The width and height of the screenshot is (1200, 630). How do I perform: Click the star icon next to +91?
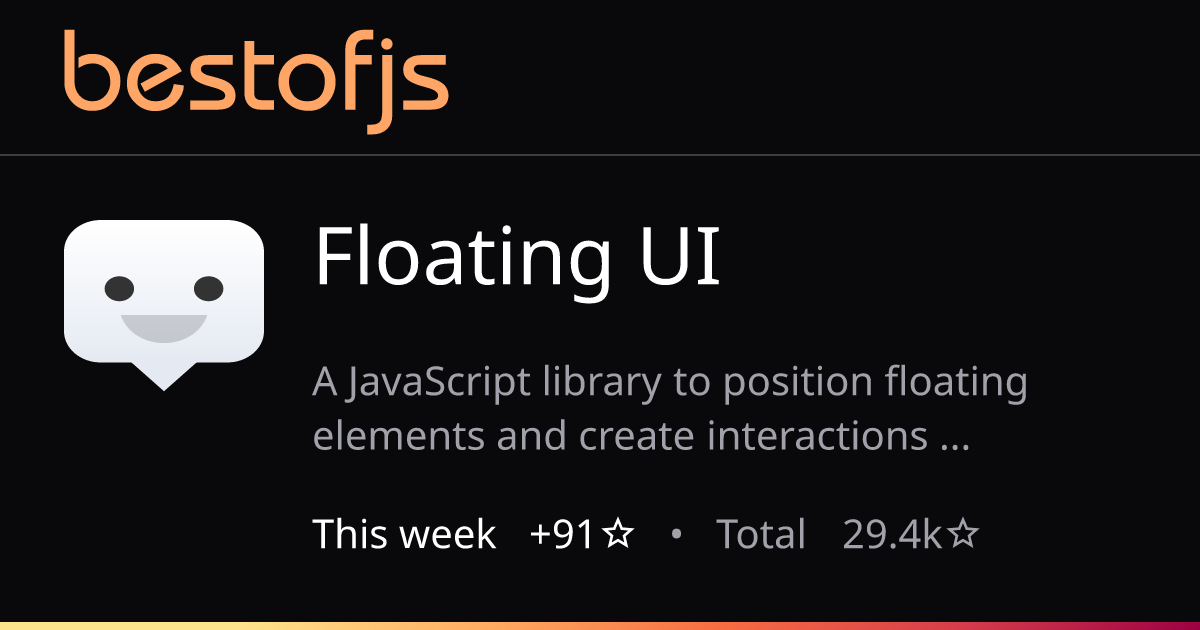pos(619,535)
